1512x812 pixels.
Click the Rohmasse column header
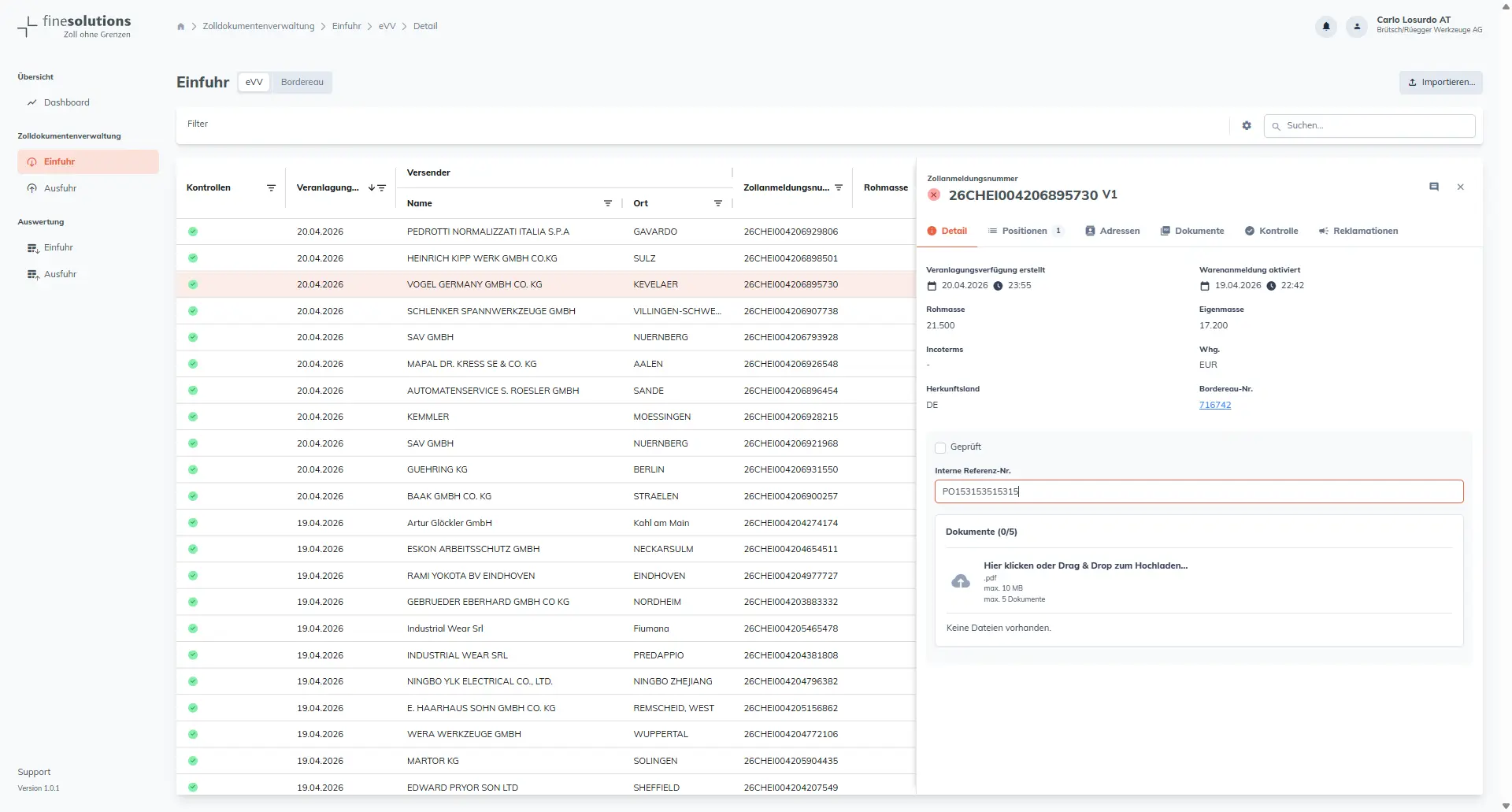pyautogui.click(x=886, y=187)
